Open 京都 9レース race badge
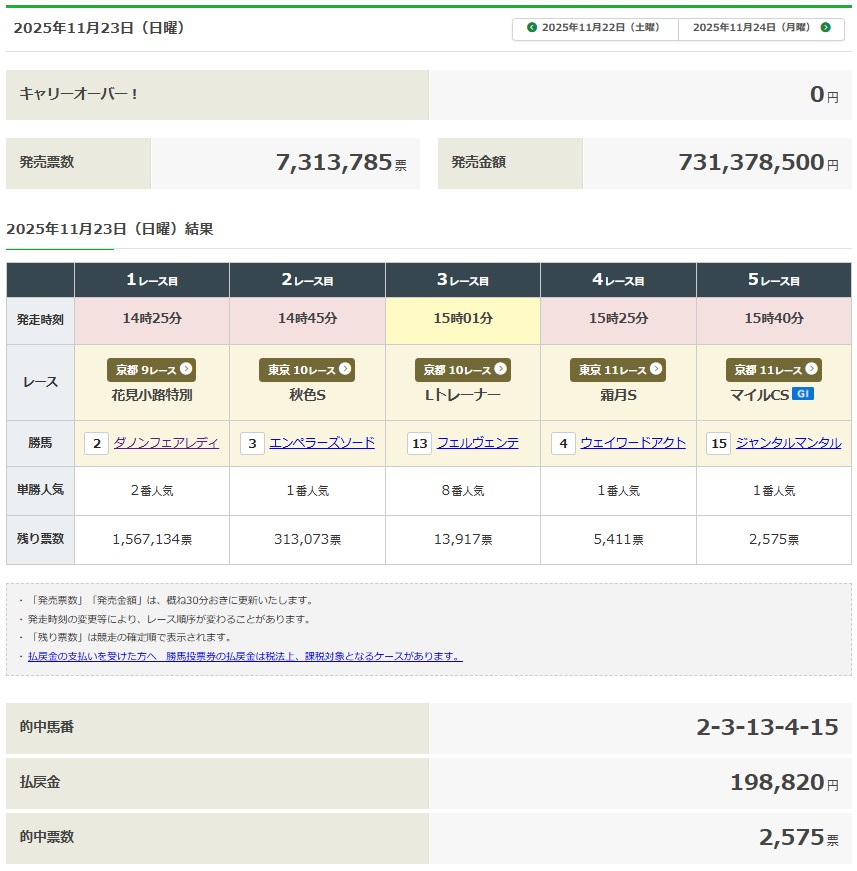 click(151, 370)
